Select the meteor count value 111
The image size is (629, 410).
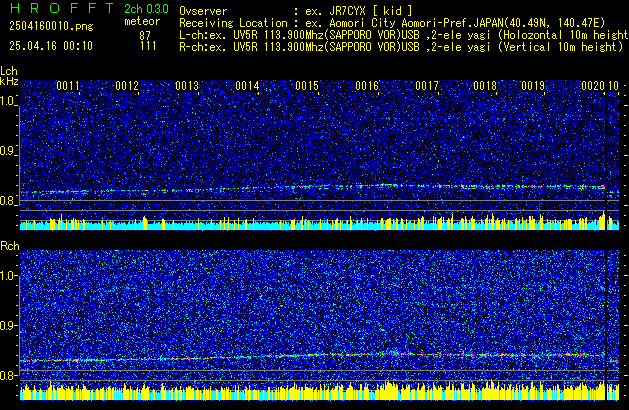point(148,46)
